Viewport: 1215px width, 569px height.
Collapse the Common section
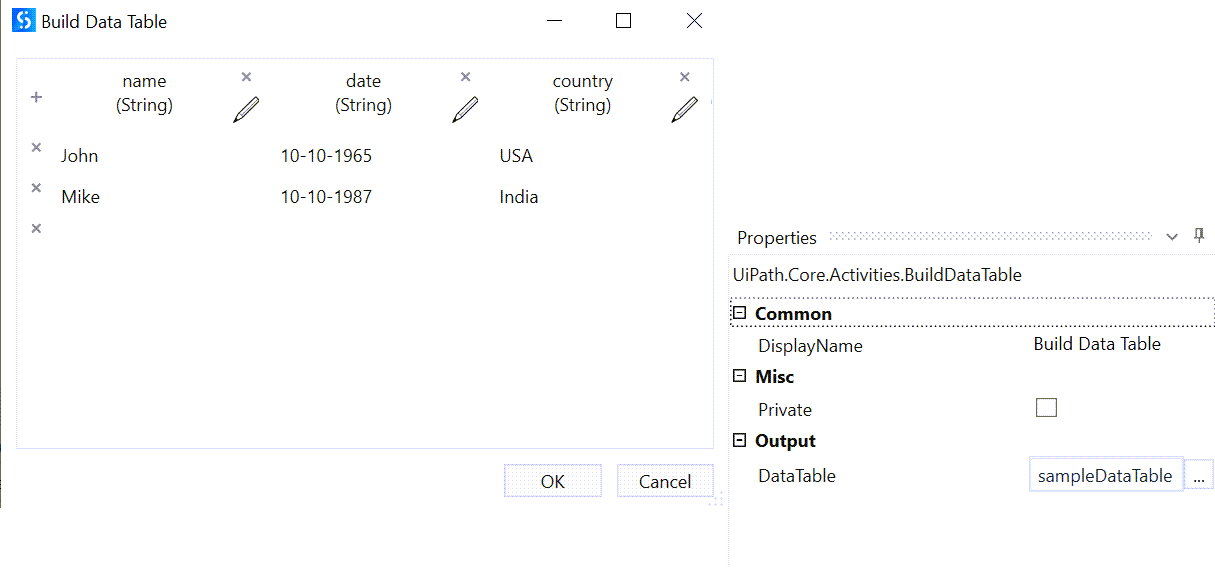(740, 313)
